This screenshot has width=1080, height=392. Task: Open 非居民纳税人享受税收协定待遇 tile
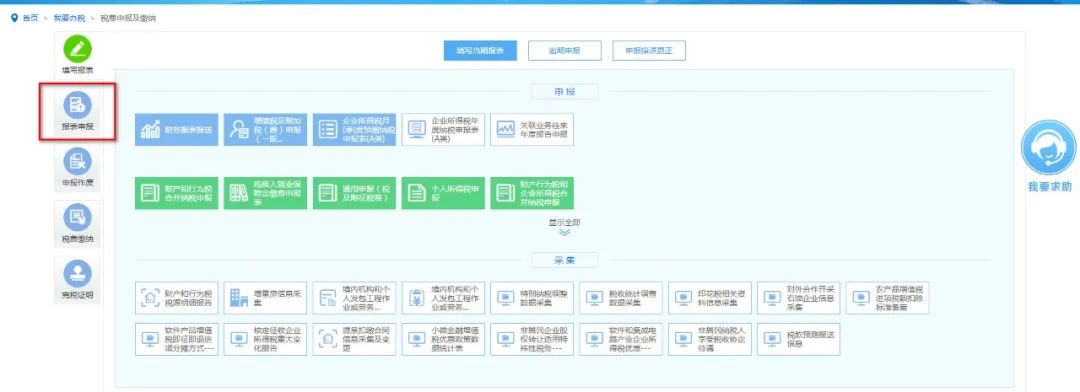[x=709, y=339]
